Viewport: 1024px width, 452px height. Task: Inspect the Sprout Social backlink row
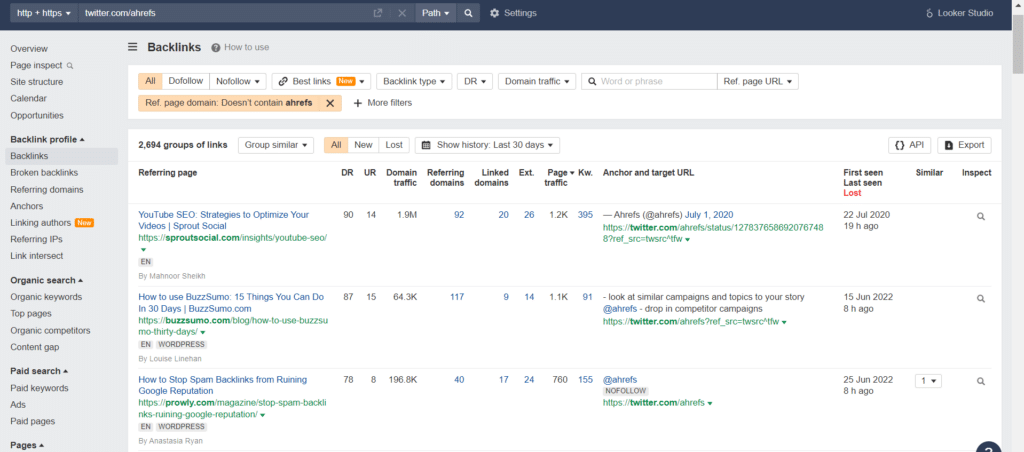(x=980, y=216)
